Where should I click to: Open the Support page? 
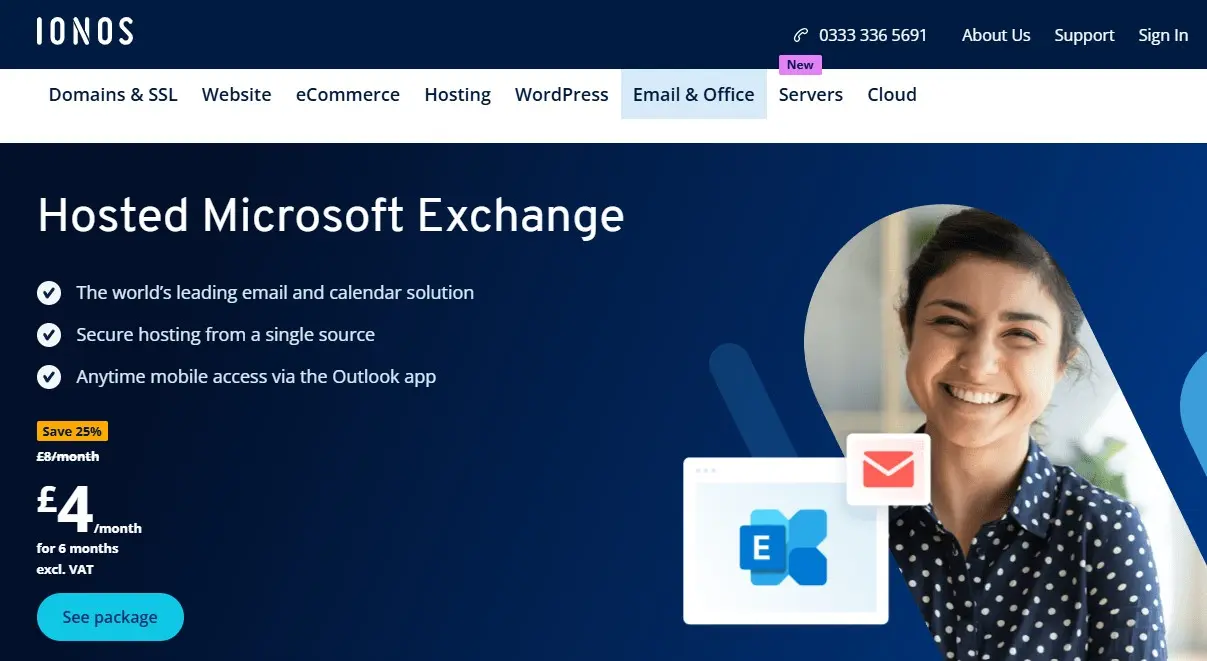[1084, 34]
